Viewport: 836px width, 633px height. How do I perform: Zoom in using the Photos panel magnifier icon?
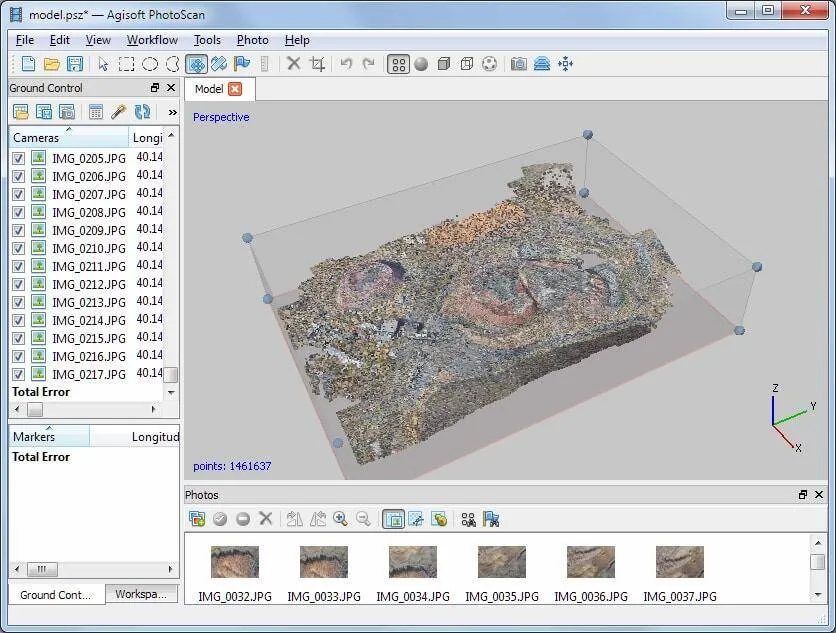coord(338,518)
